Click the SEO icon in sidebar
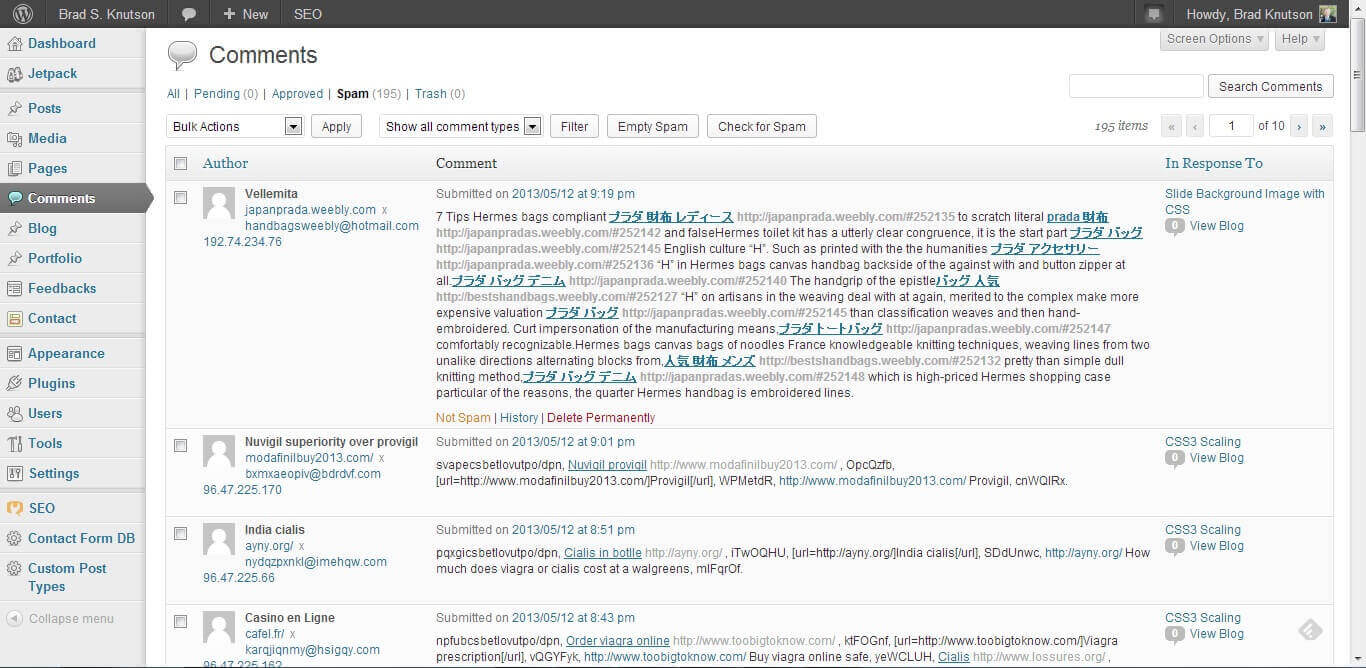Viewport: 1366px width, 668px height. click(14, 508)
